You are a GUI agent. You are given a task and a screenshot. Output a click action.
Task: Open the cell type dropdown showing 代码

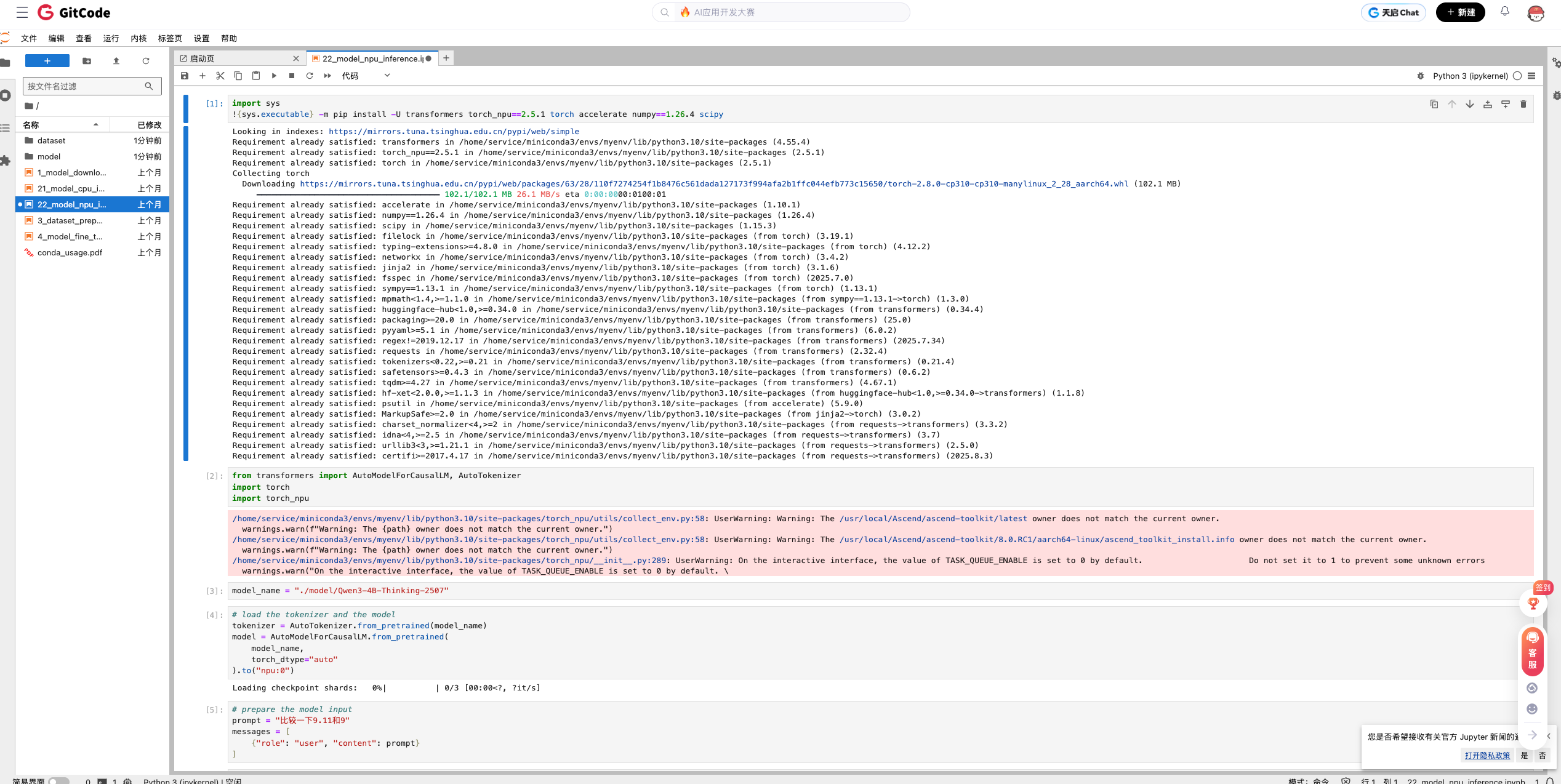(x=364, y=76)
